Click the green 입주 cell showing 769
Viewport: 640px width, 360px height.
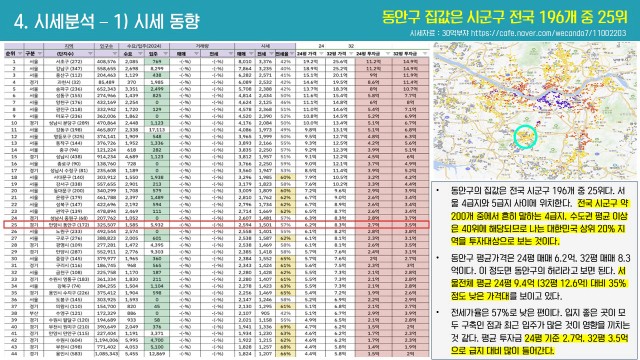click(x=157, y=62)
